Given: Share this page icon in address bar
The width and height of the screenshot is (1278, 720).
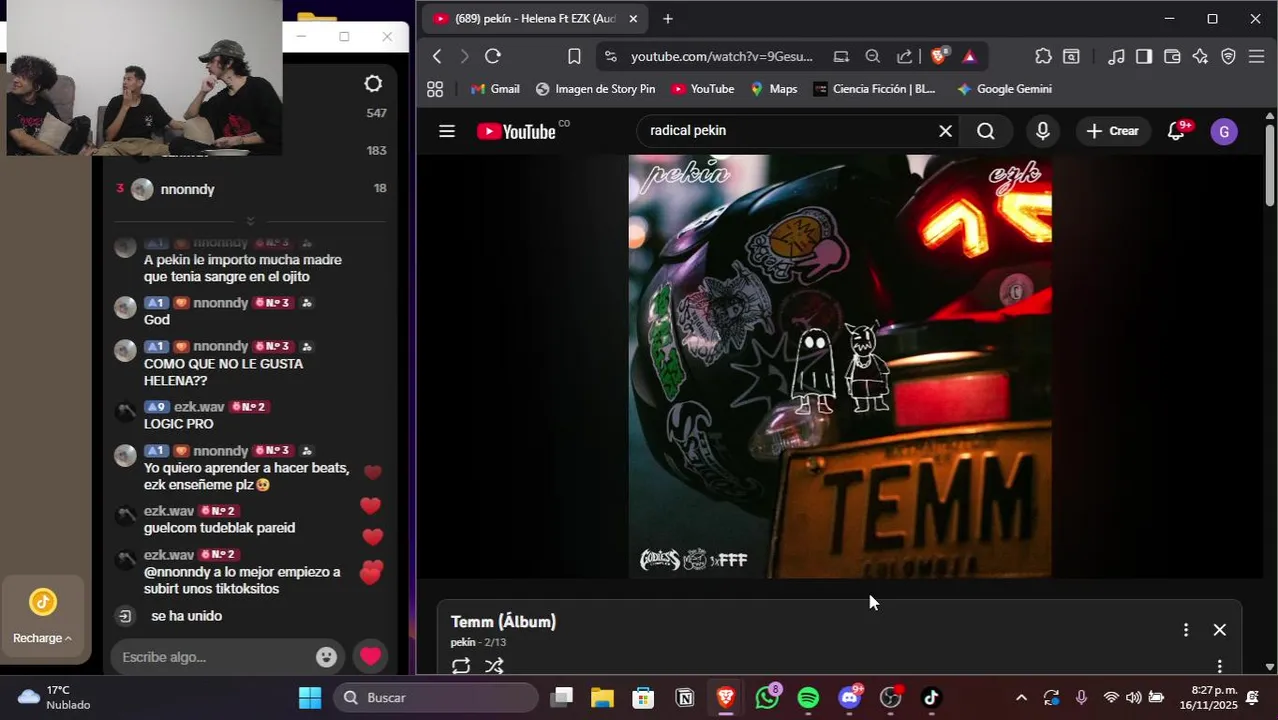Looking at the screenshot, I should pos(904,57).
